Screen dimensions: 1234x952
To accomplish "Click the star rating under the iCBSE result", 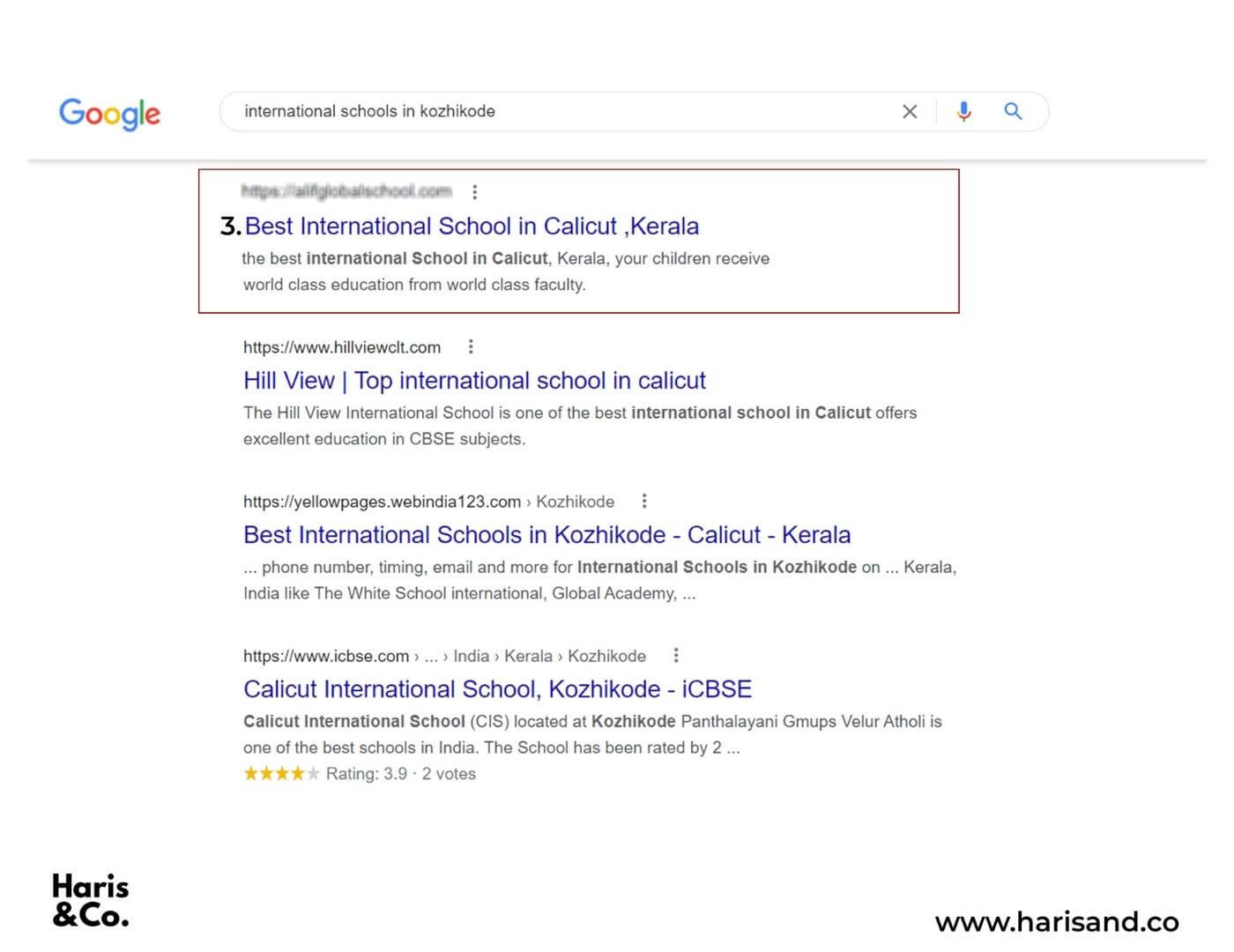I will tap(281, 773).
